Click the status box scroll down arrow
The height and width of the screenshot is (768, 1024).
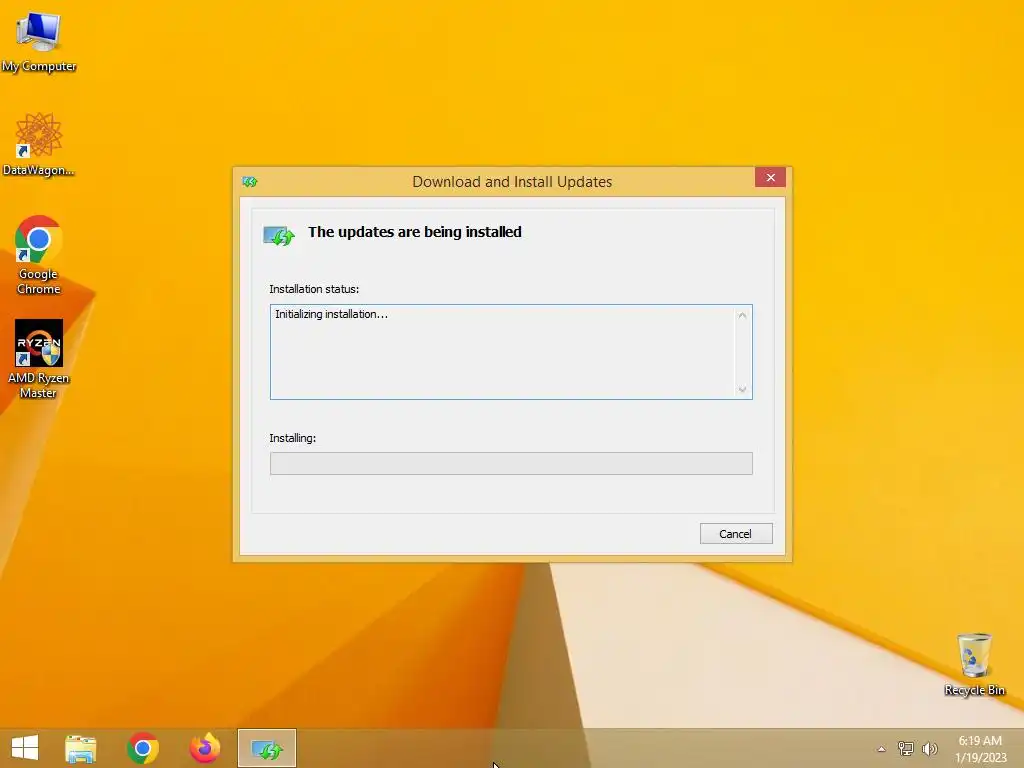(742, 389)
